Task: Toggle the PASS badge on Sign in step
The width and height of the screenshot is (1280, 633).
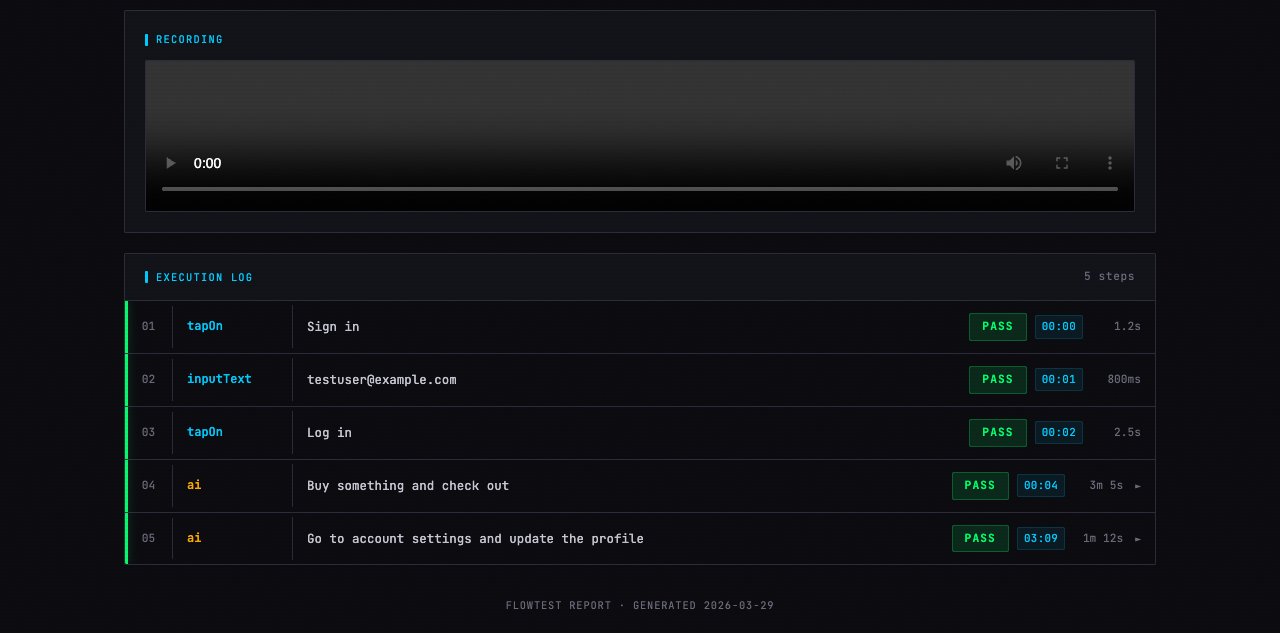Action: click(997, 326)
